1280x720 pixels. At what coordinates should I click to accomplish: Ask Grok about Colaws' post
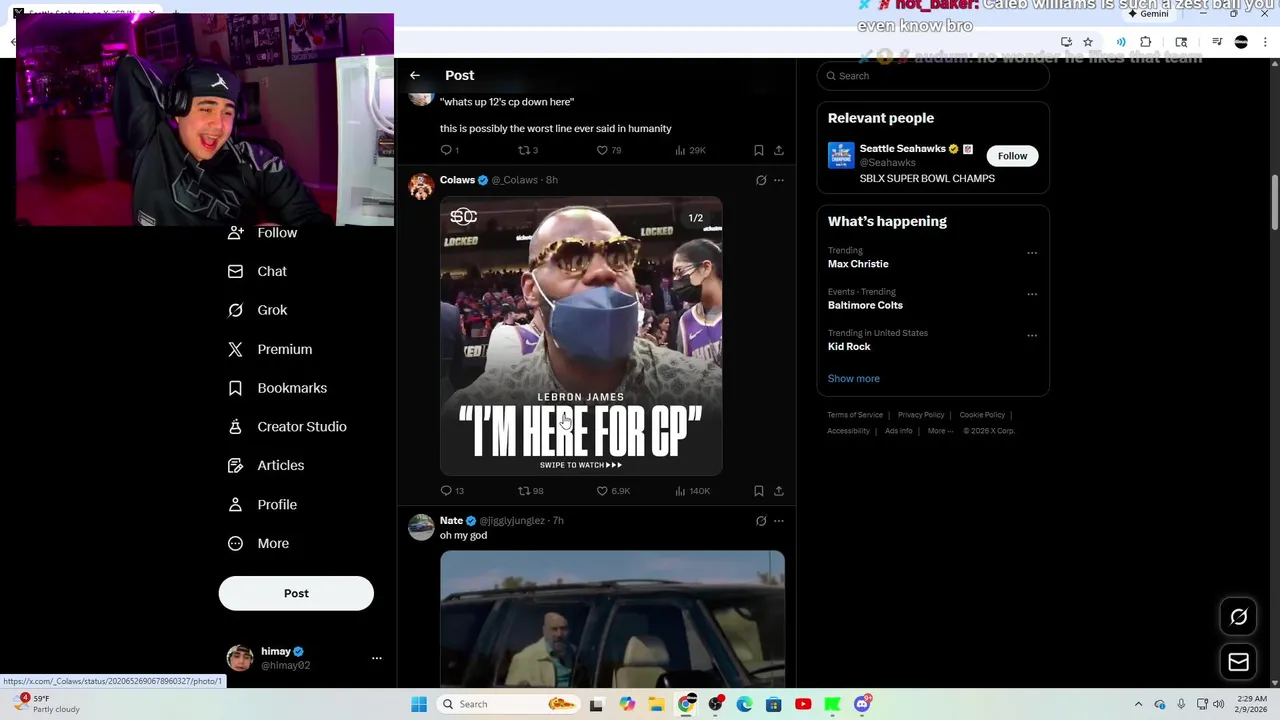pyautogui.click(x=761, y=181)
